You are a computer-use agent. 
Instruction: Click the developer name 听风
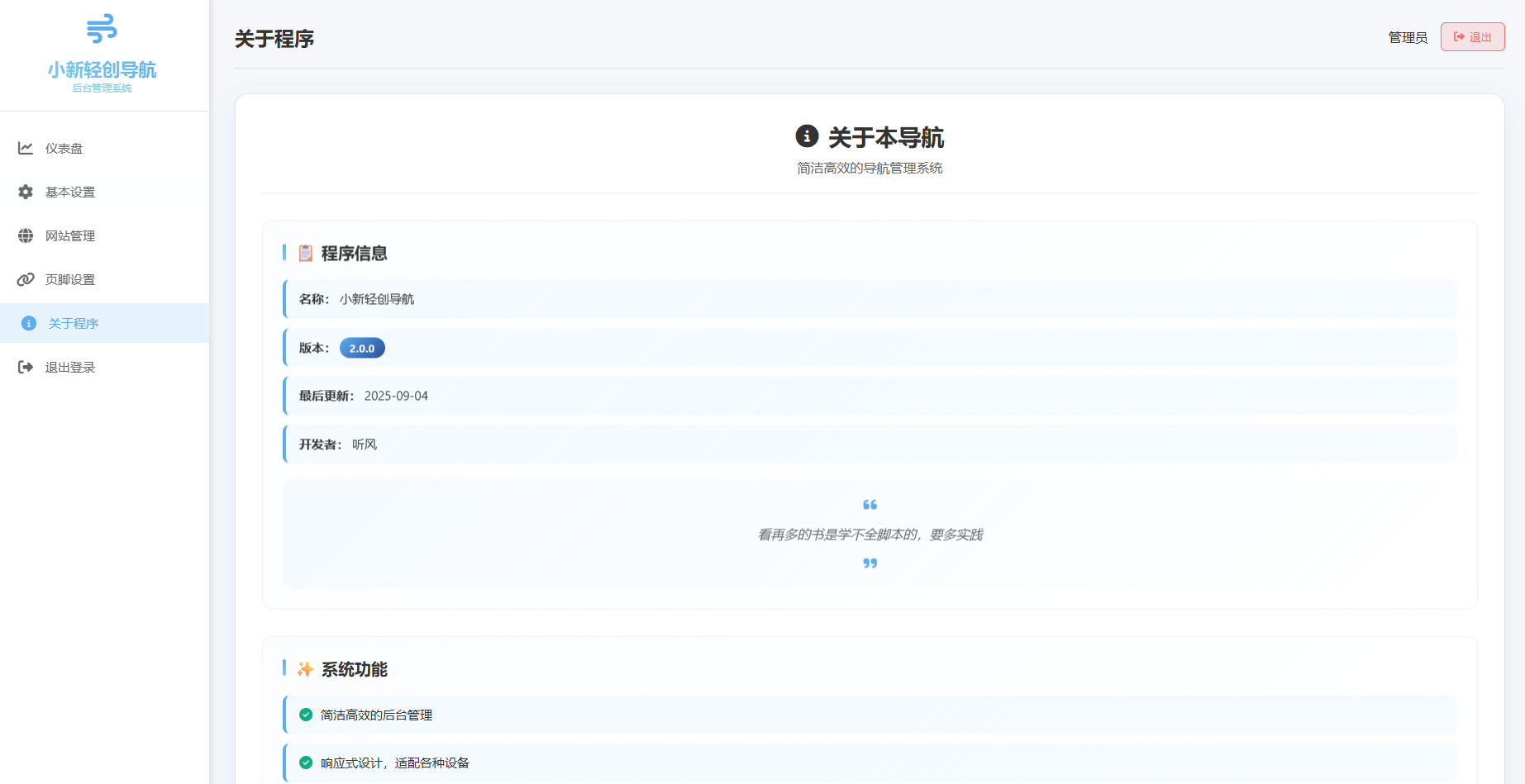365,444
